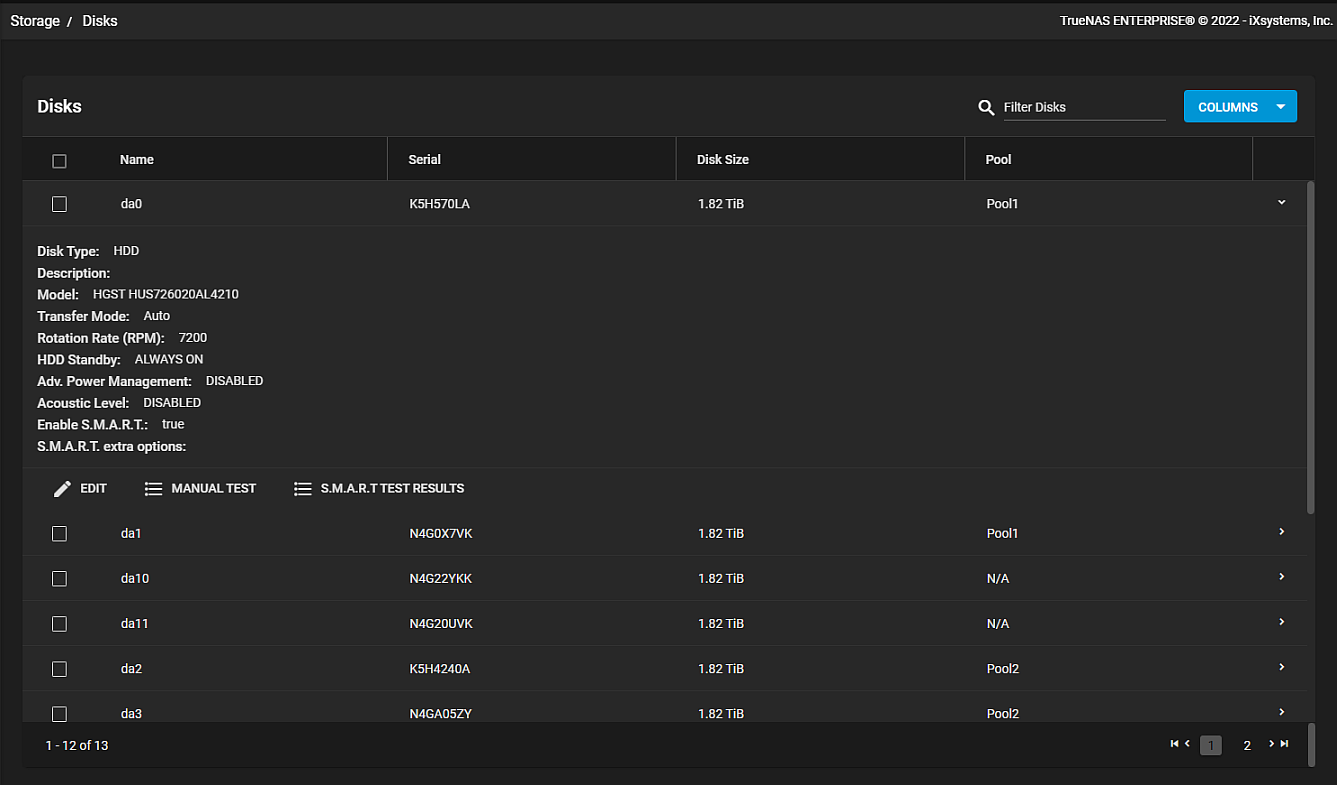Expand details for disk da1
This screenshot has width=1337, height=785.
[x=1281, y=532]
